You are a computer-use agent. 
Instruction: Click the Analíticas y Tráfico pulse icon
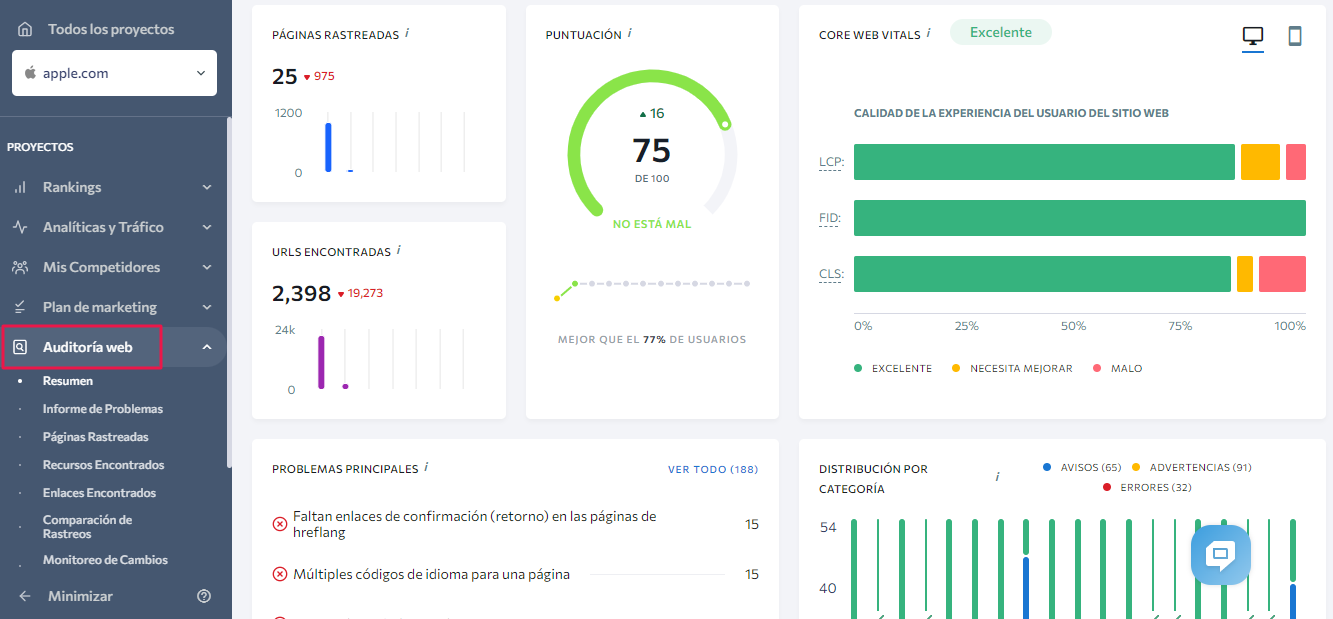tap(20, 227)
